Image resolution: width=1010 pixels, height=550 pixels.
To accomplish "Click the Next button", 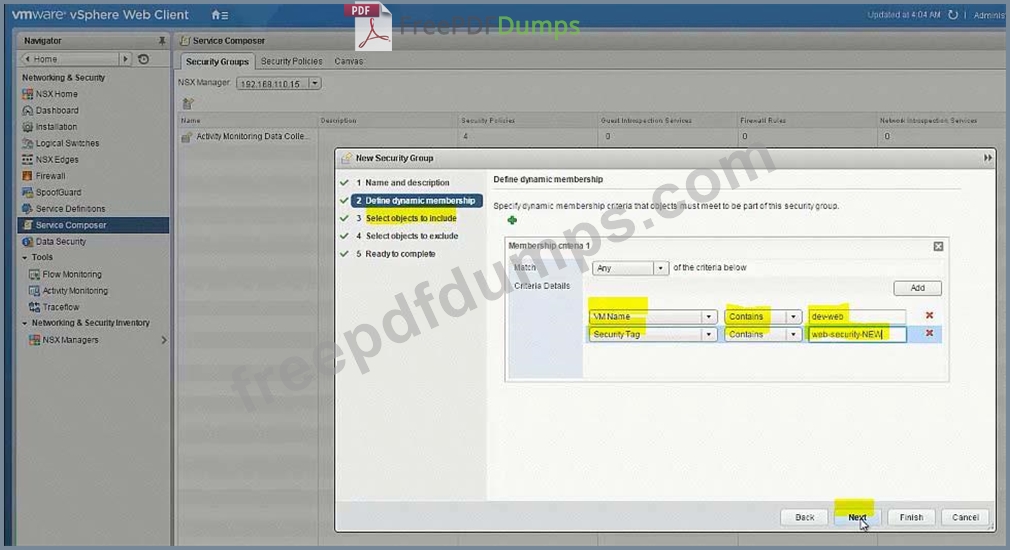I will 857,517.
